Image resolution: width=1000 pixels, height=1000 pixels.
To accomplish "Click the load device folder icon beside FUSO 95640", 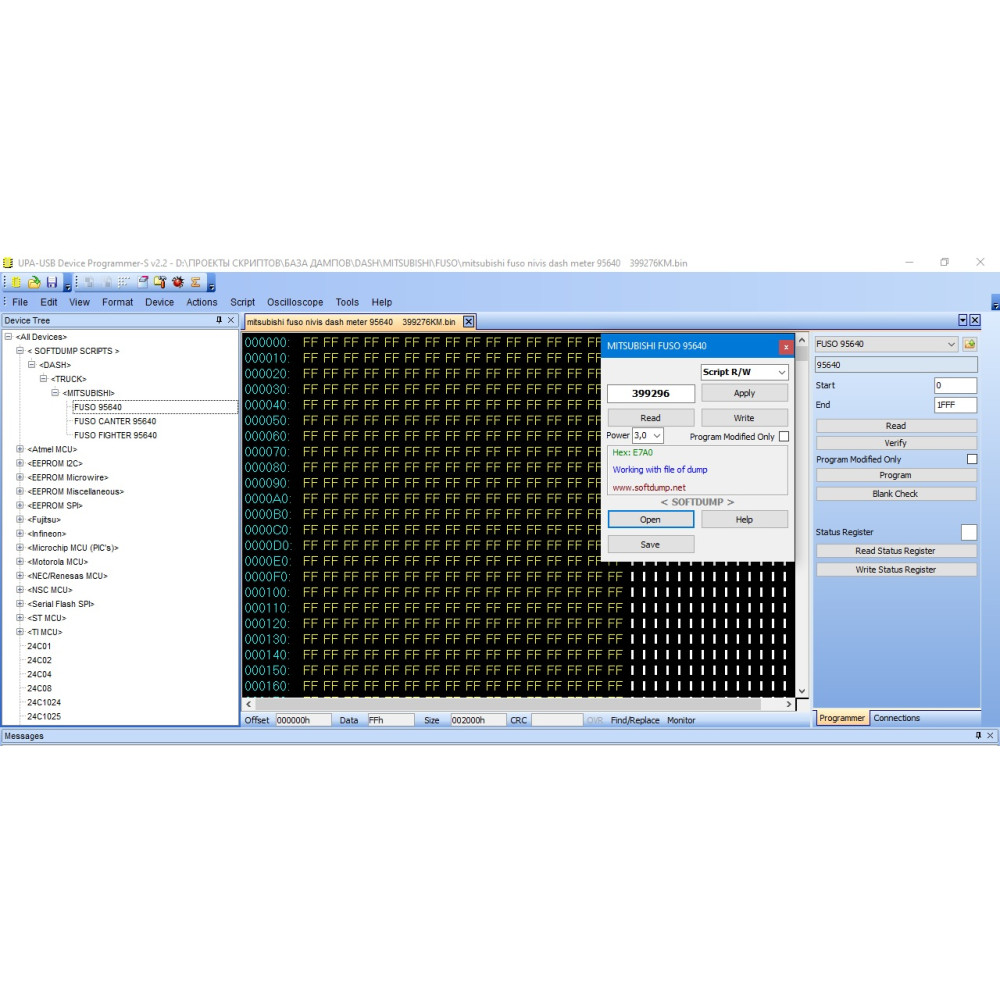I will (969, 344).
